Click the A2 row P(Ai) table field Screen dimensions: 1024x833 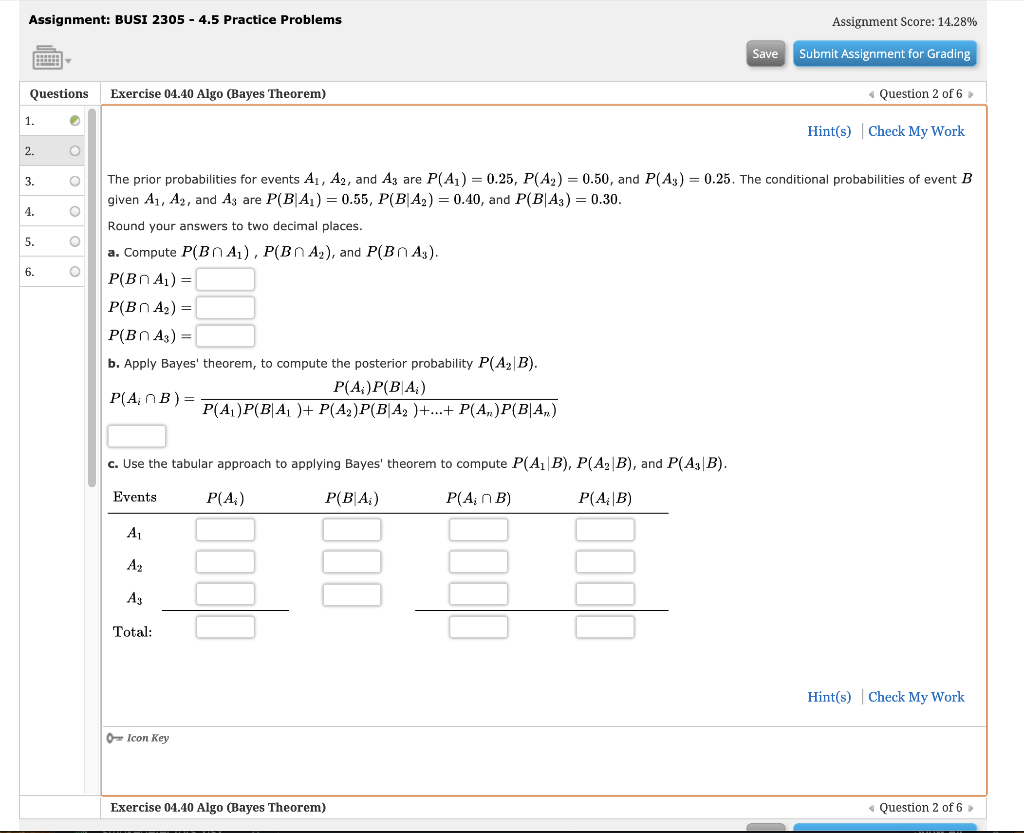(225, 561)
